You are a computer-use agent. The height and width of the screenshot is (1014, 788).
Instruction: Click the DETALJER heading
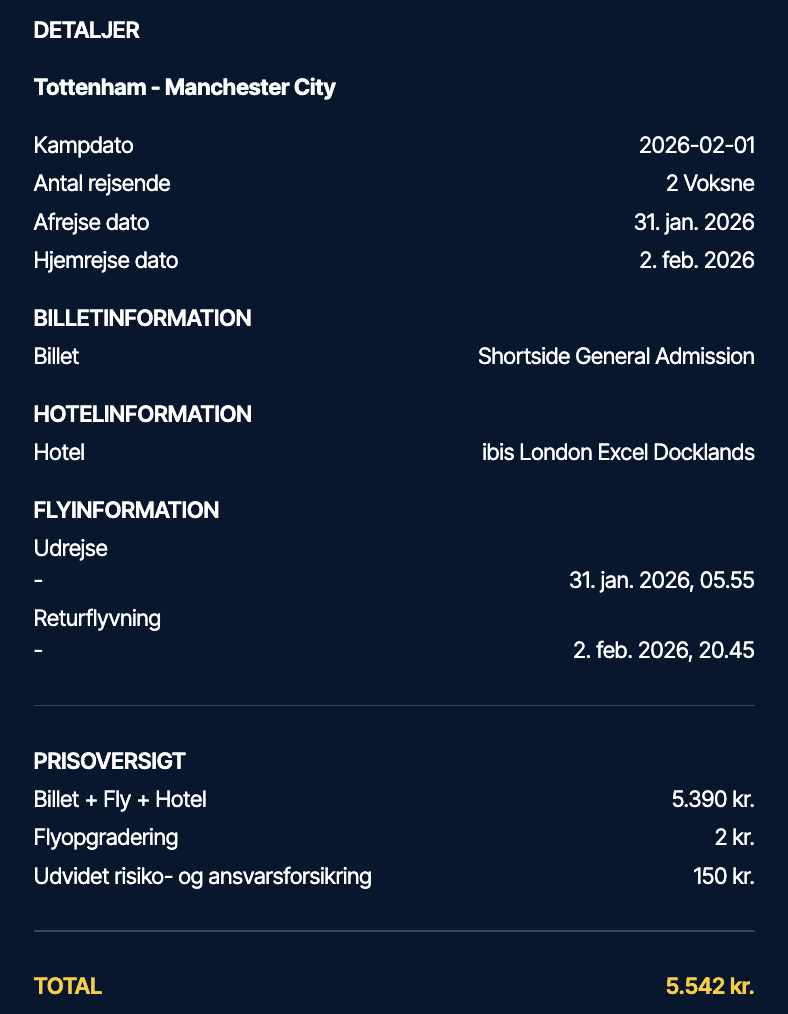pyautogui.click(x=86, y=30)
